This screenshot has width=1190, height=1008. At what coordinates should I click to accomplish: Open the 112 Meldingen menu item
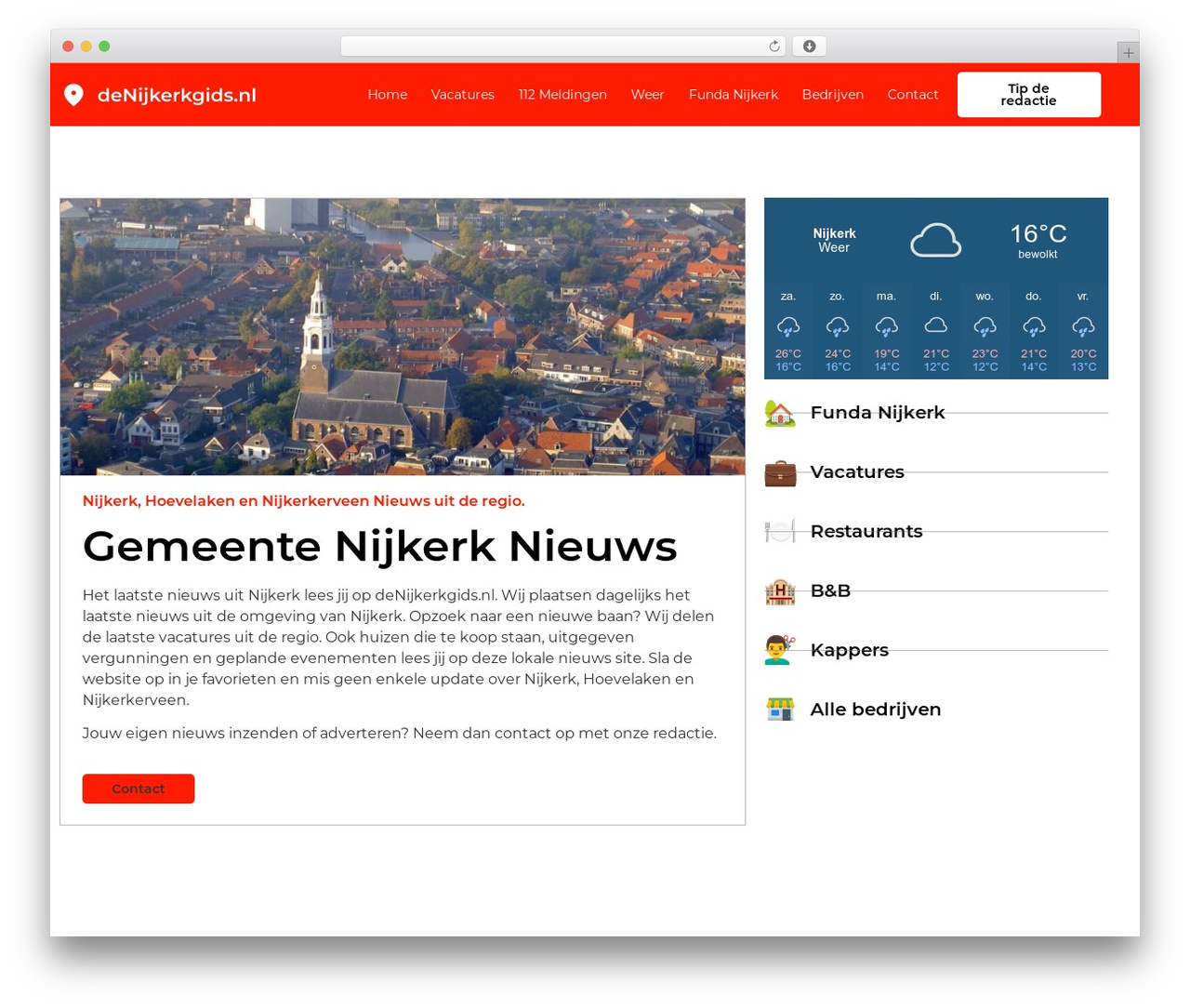[562, 95]
